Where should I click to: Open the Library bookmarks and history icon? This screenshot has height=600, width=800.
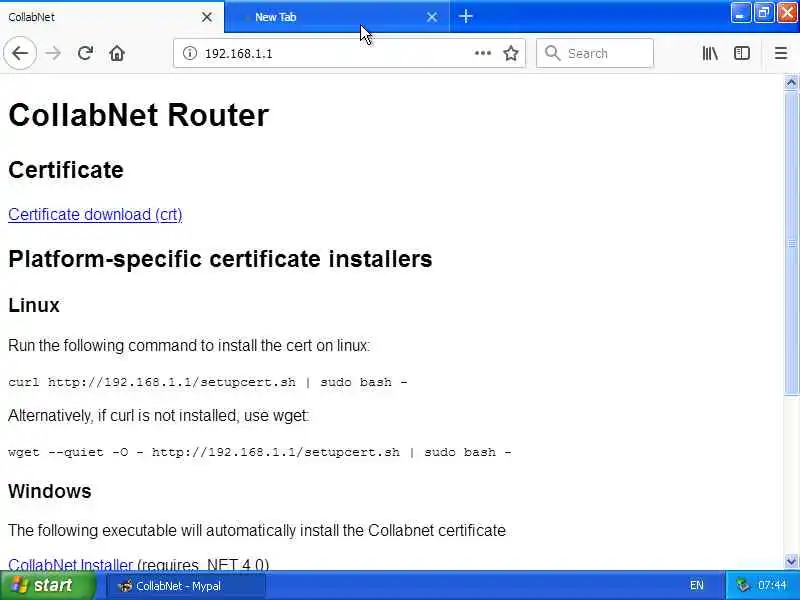pos(710,53)
